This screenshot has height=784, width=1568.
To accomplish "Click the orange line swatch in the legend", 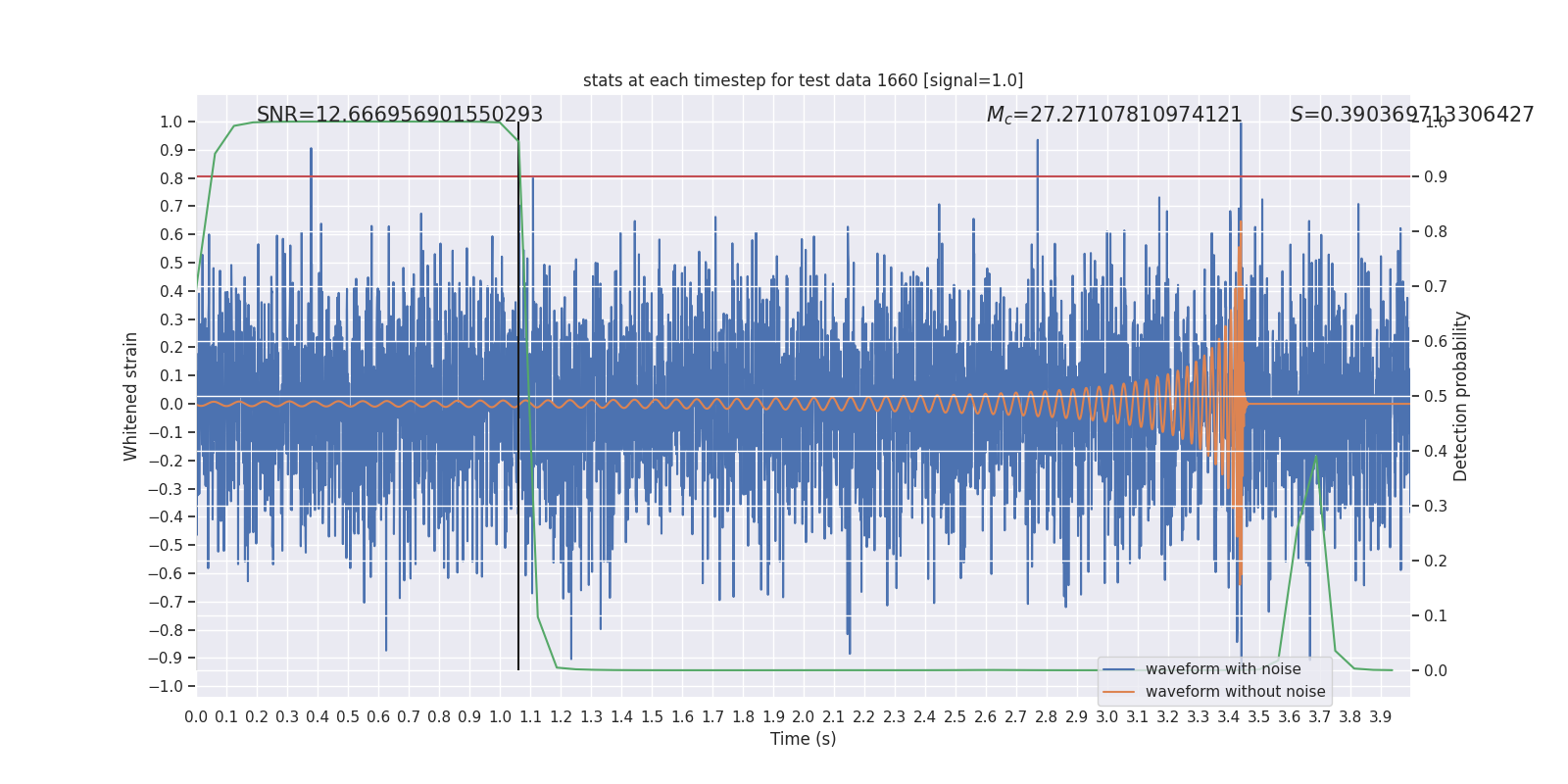I will pos(1118,692).
